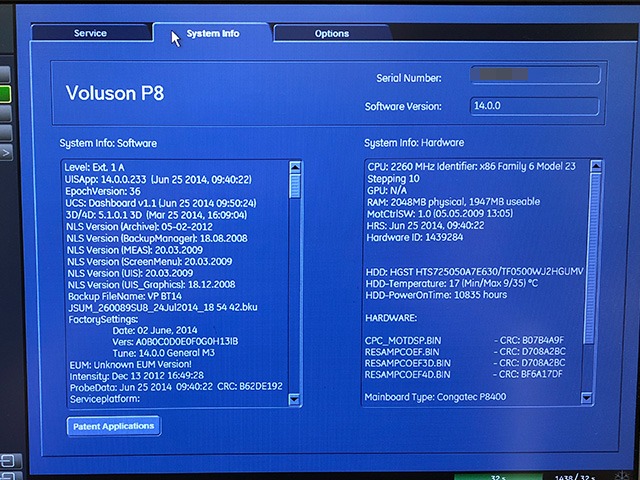Image resolution: width=640 pixels, height=480 pixels.
Task: Click the green button on the left edge
Action: (5, 94)
